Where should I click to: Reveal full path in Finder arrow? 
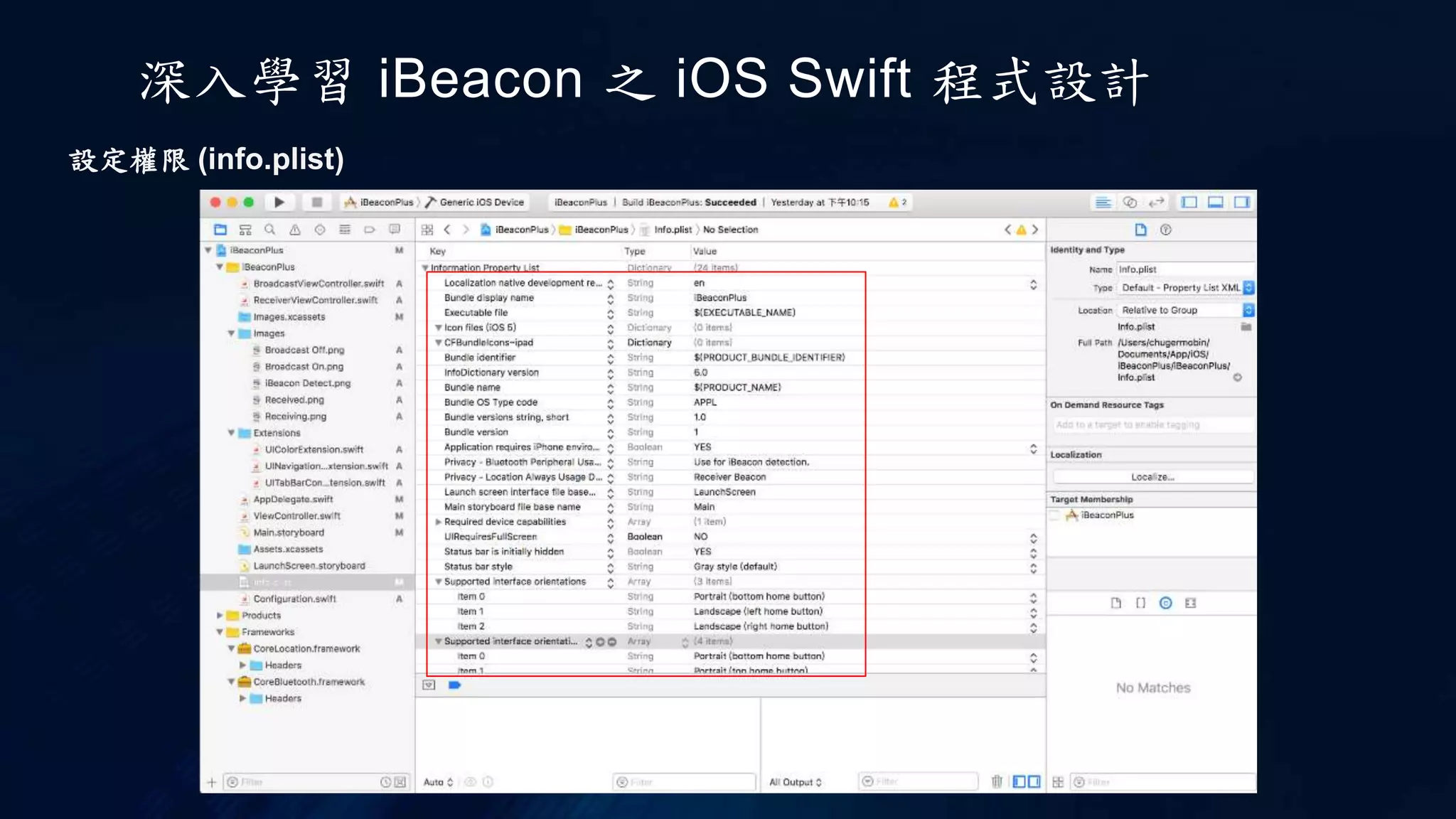coord(1238,378)
